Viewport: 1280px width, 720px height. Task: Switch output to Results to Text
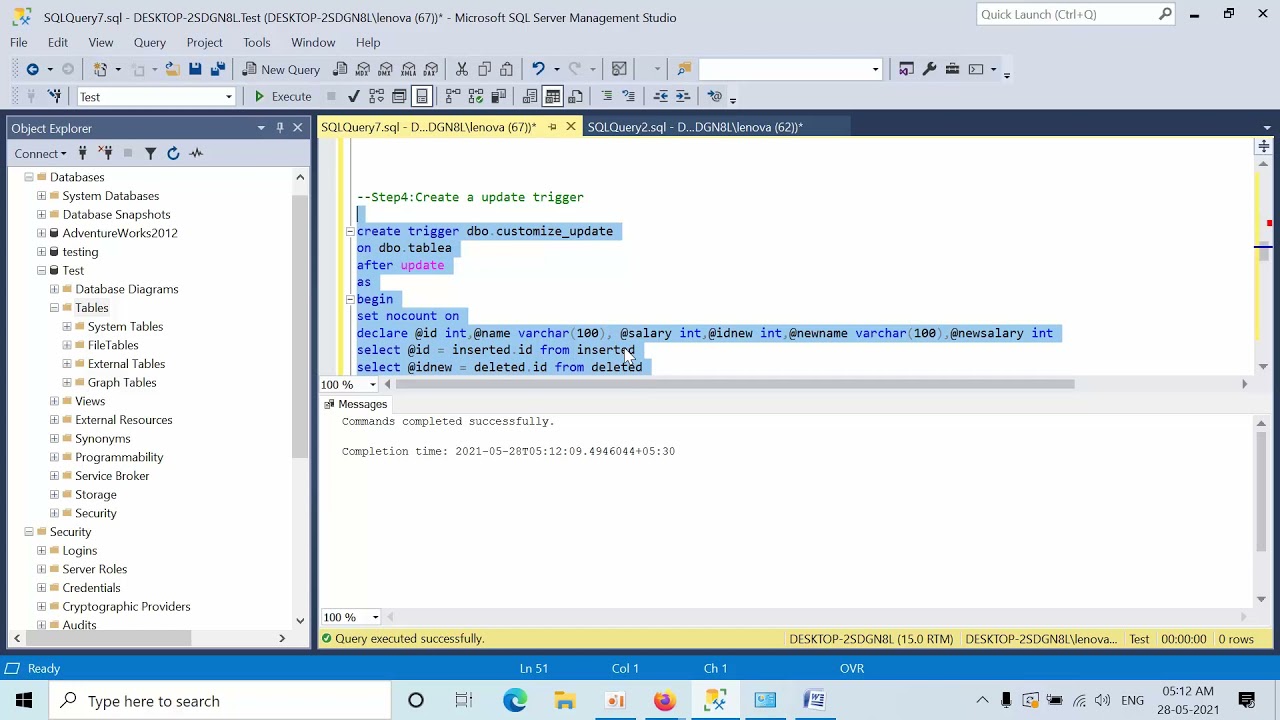[530, 96]
